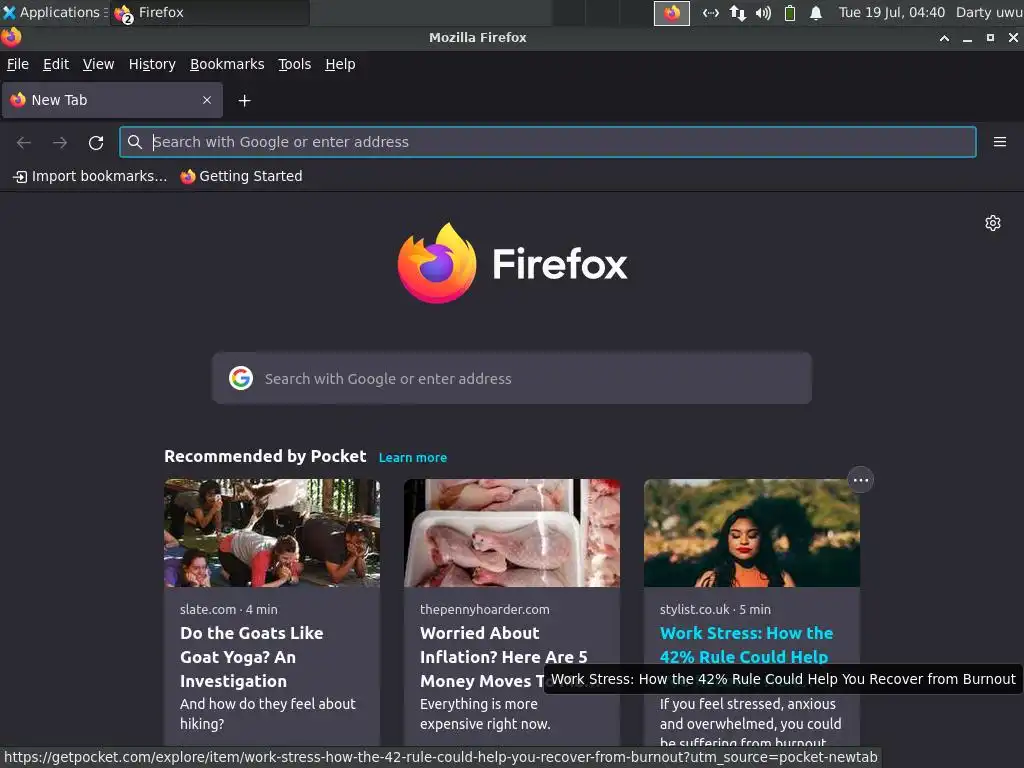Screen dimensions: 1024x768
Task: Click the clock showing Tue 19 Jul, 04:40
Action: [891, 12]
